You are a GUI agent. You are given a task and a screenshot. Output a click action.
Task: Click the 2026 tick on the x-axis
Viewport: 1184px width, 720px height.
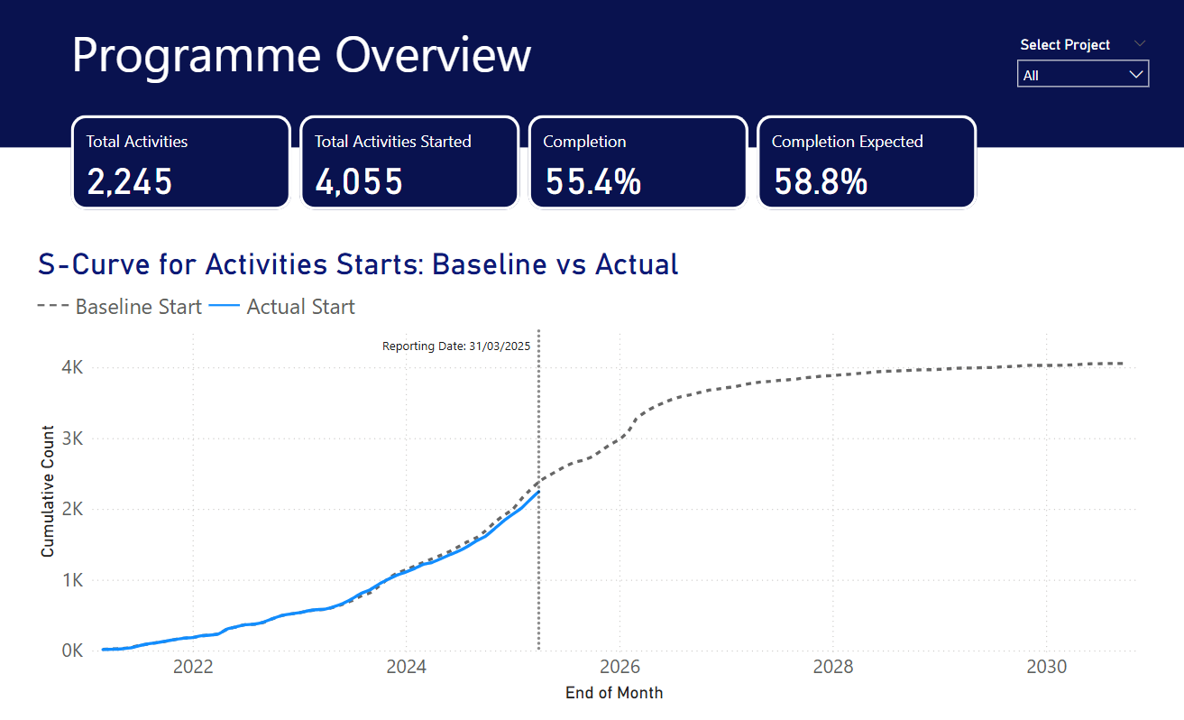coord(619,667)
